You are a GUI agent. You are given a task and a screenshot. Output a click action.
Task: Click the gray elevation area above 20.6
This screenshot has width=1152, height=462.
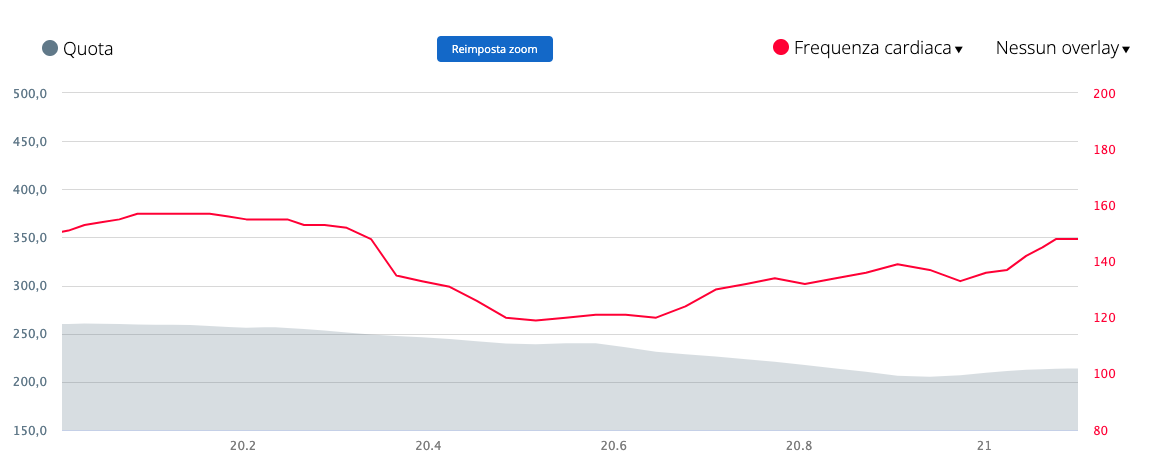point(613,390)
